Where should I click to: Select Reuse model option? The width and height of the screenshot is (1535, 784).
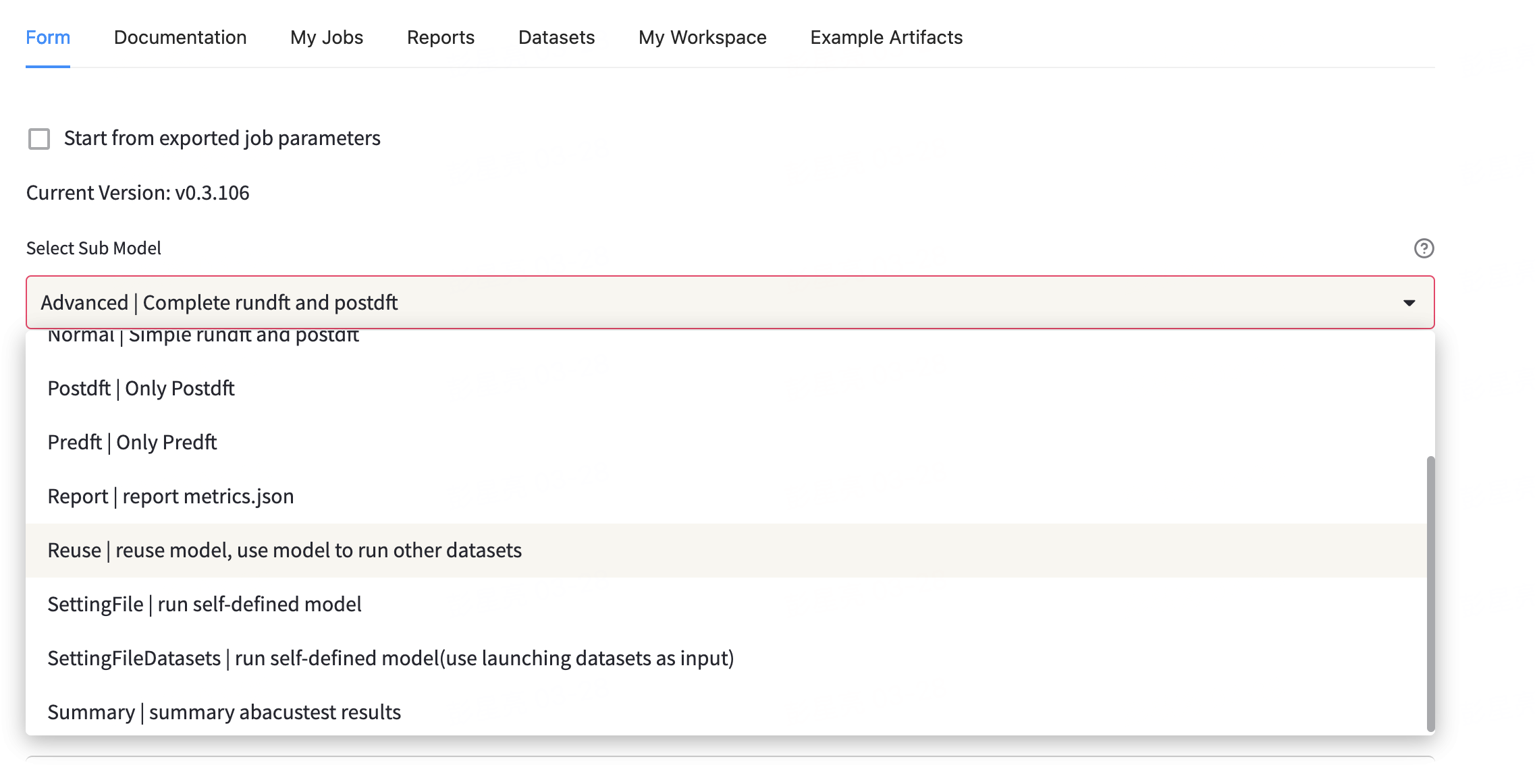pyautogui.click(x=284, y=551)
